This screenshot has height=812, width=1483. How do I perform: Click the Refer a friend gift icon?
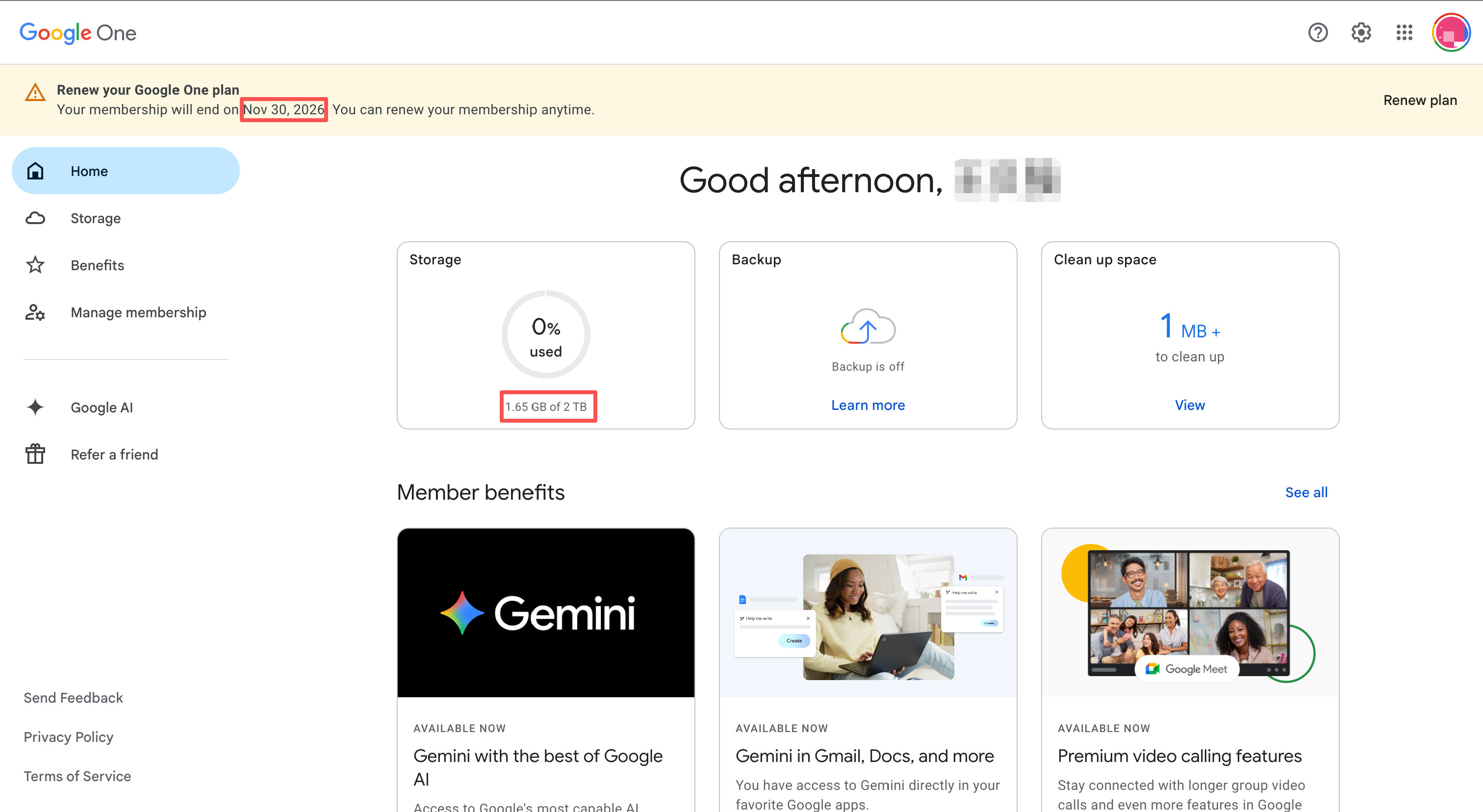[35, 454]
